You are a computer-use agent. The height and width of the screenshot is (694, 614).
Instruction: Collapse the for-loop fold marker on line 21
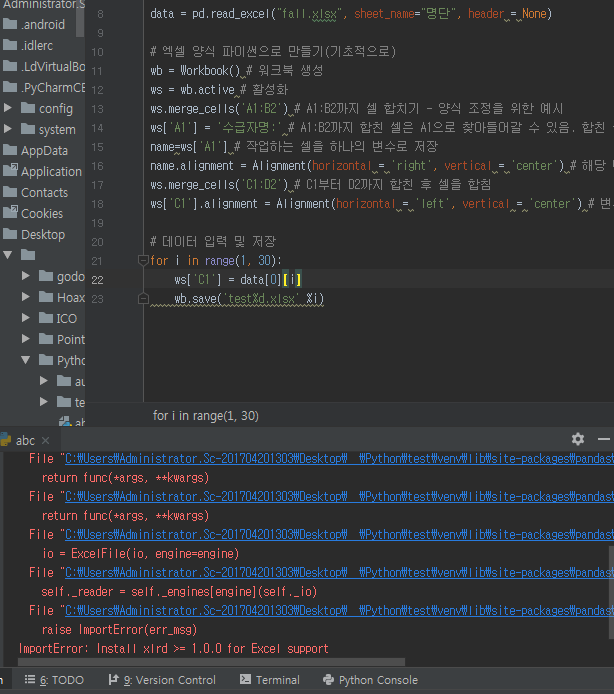(142, 261)
